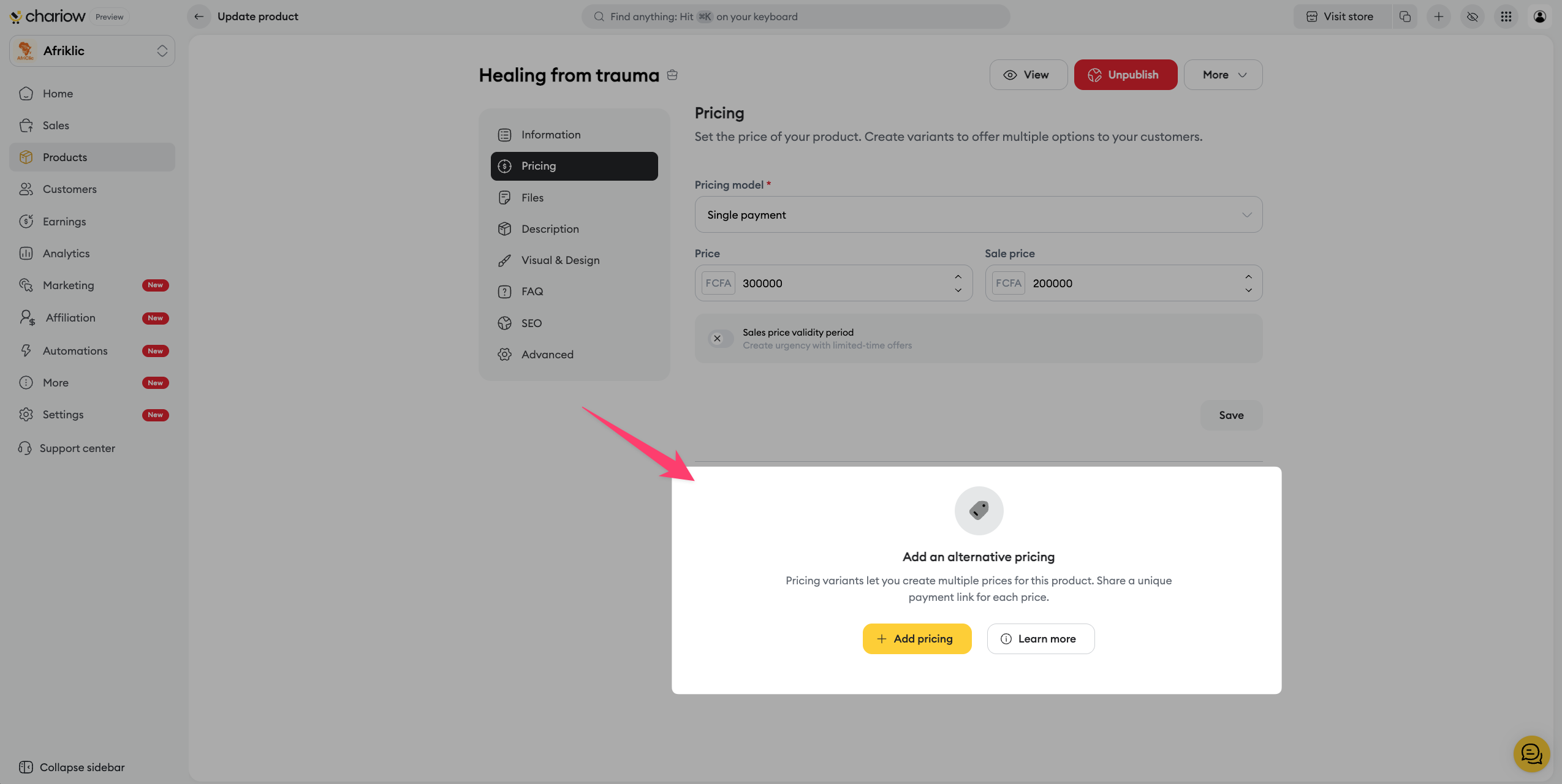The image size is (1562, 784).
Task: Open the chat support bubble icon
Action: pyautogui.click(x=1531, y=754)
